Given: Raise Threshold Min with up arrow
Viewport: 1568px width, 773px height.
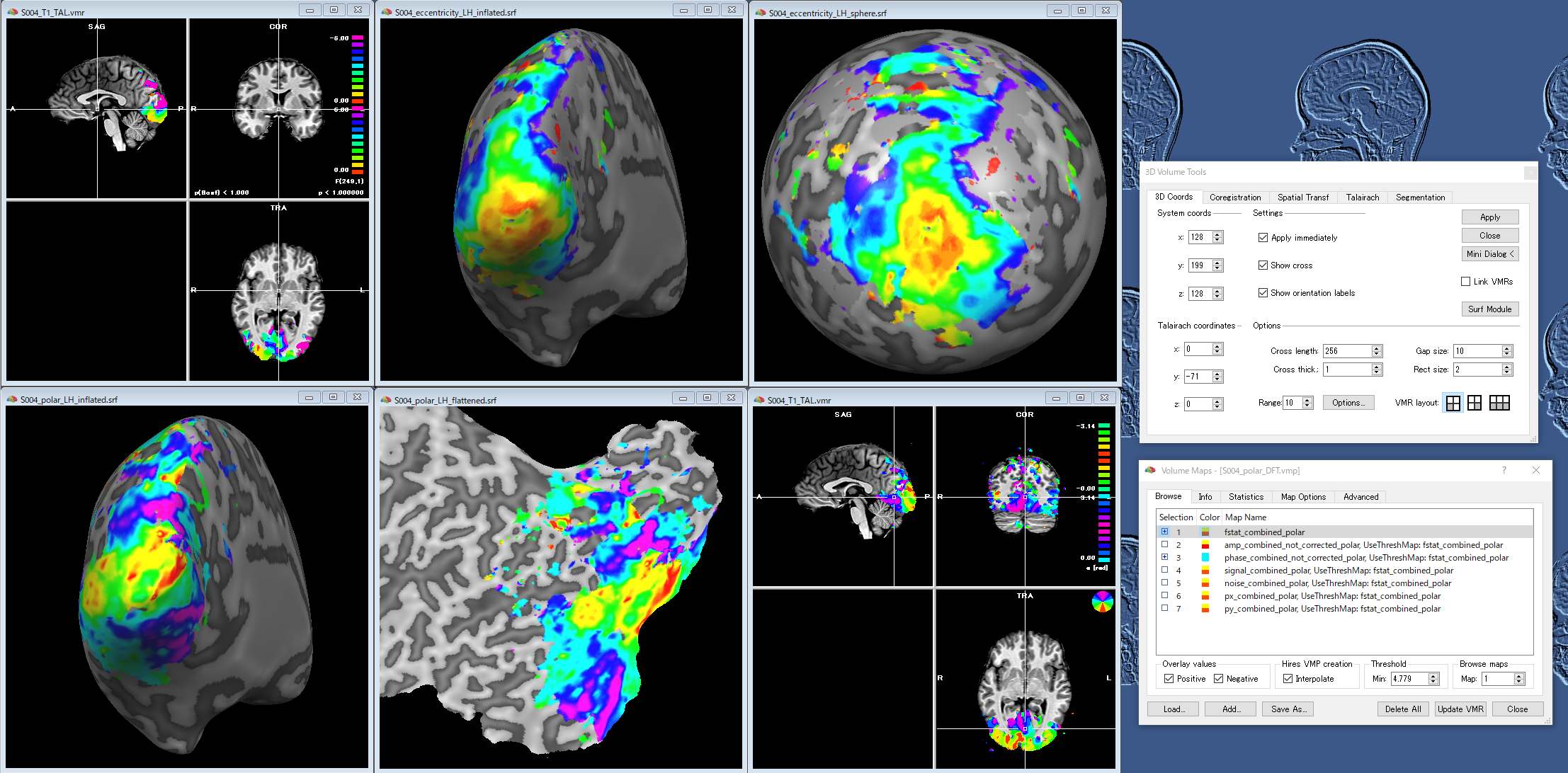Looking at the screenshot, I should (x=1433, y=676).
